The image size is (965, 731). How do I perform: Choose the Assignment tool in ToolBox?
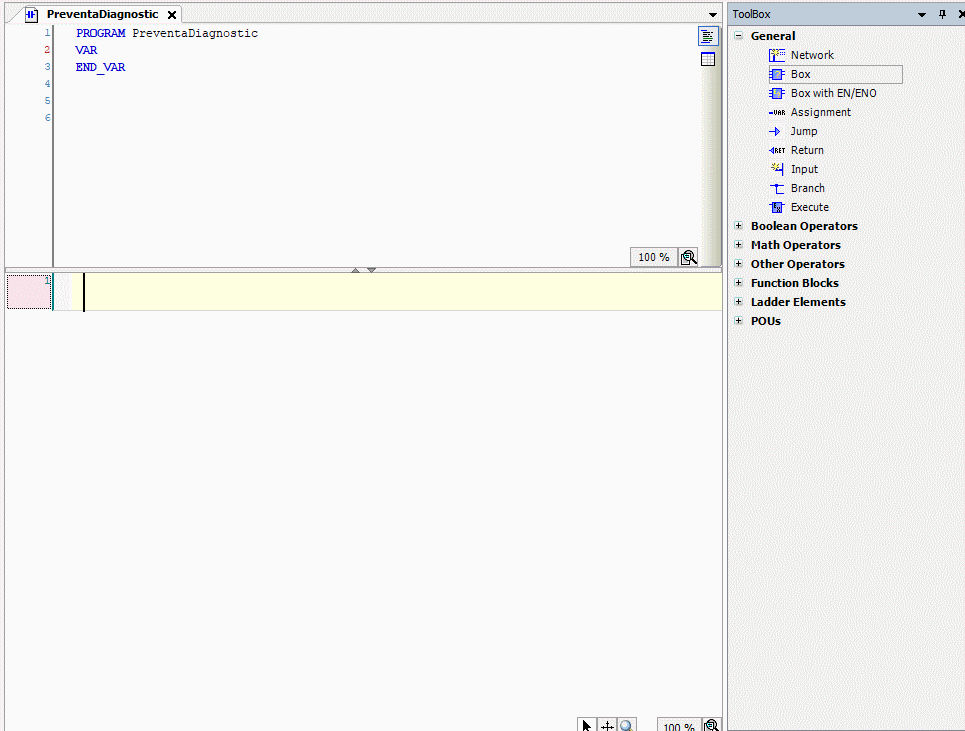coord(820,112)
